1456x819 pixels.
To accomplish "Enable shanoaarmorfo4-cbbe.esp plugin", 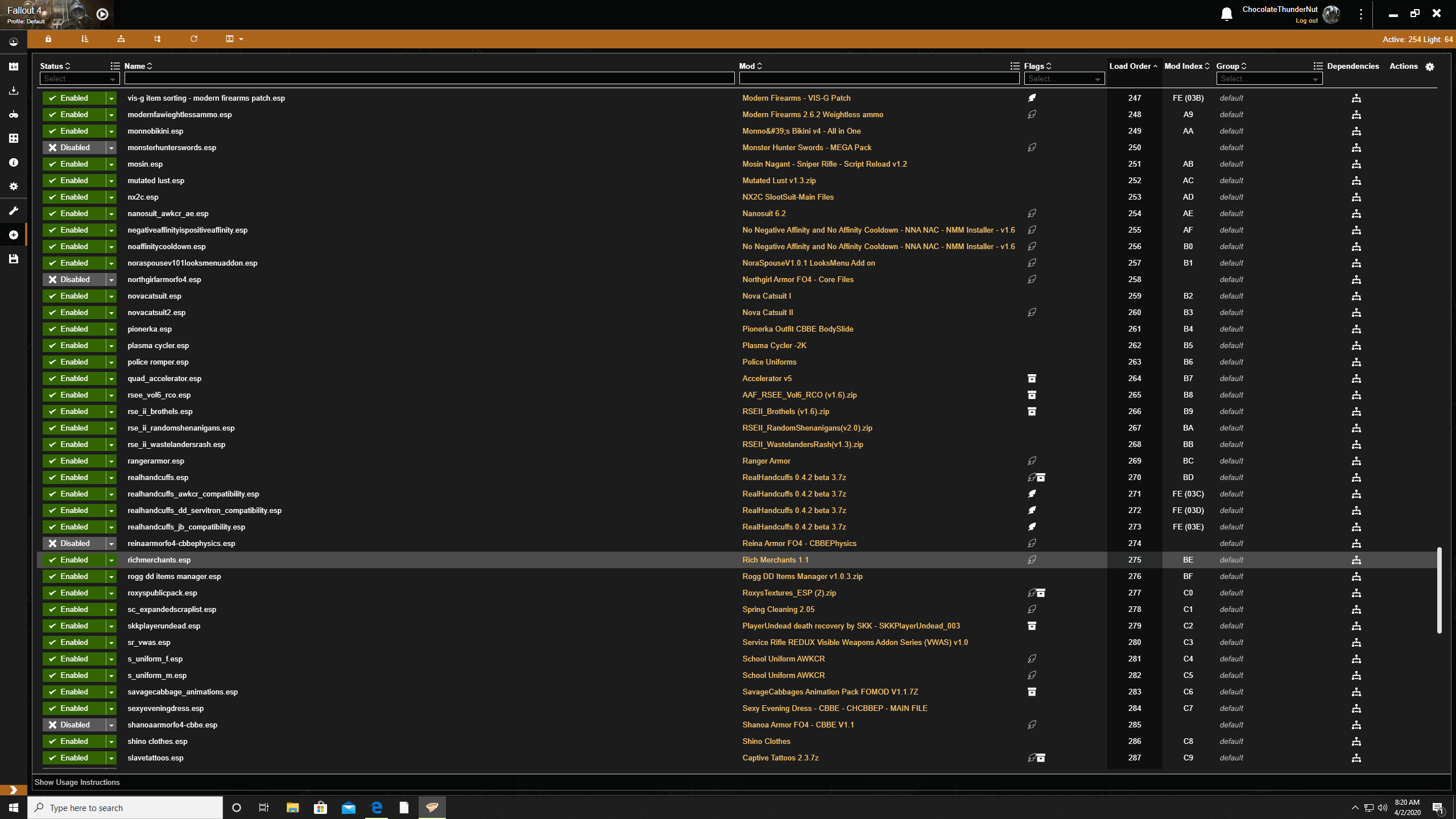I will 74,725.
